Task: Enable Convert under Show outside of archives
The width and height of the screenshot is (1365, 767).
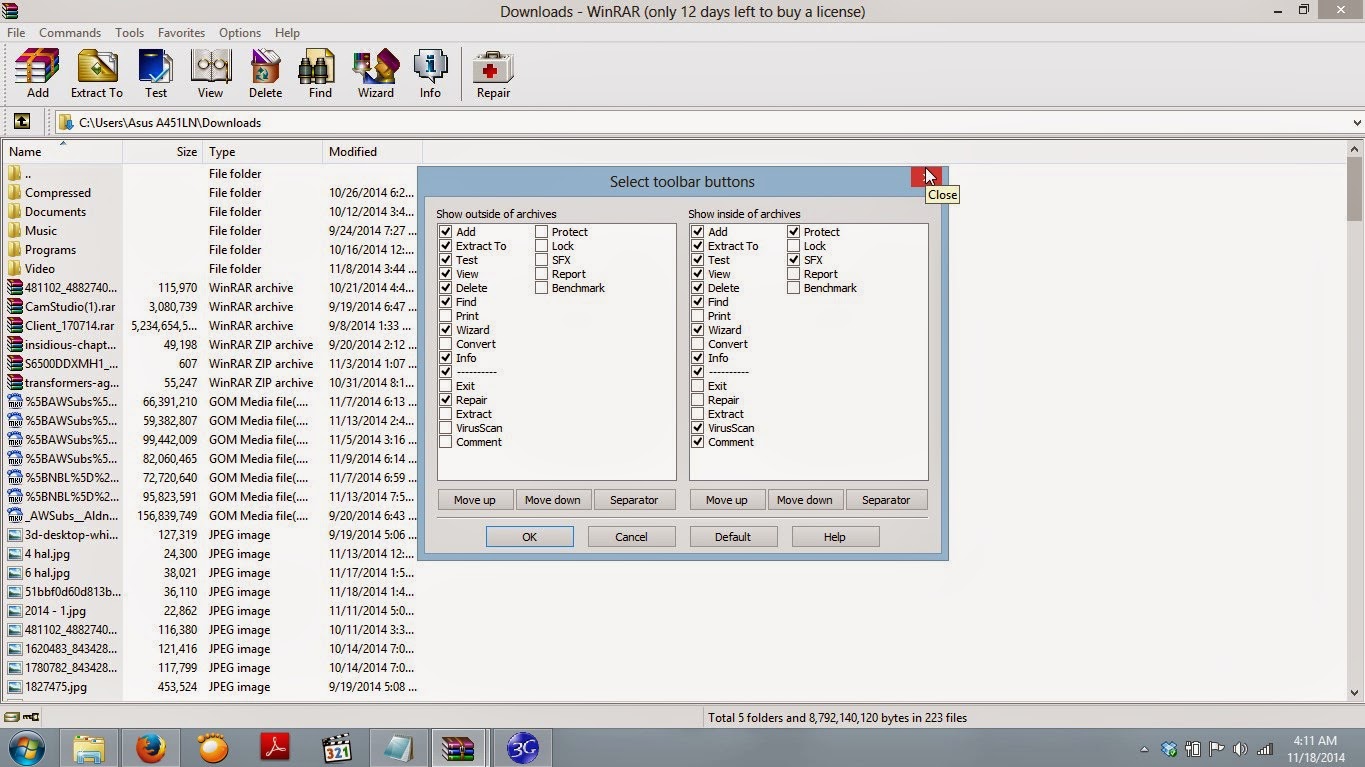Action: (x=446, y=344)
